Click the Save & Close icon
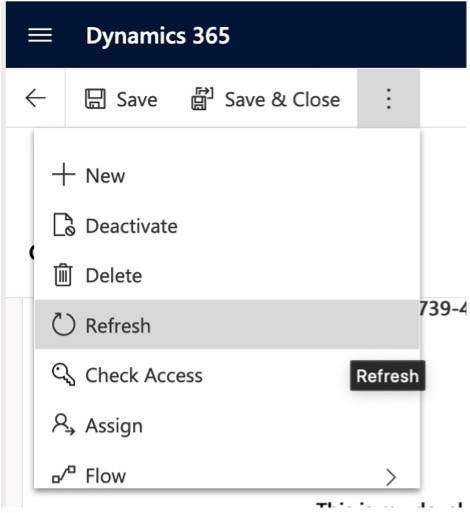The width and height of the screenshot is (470, 513). coord(202,98)
